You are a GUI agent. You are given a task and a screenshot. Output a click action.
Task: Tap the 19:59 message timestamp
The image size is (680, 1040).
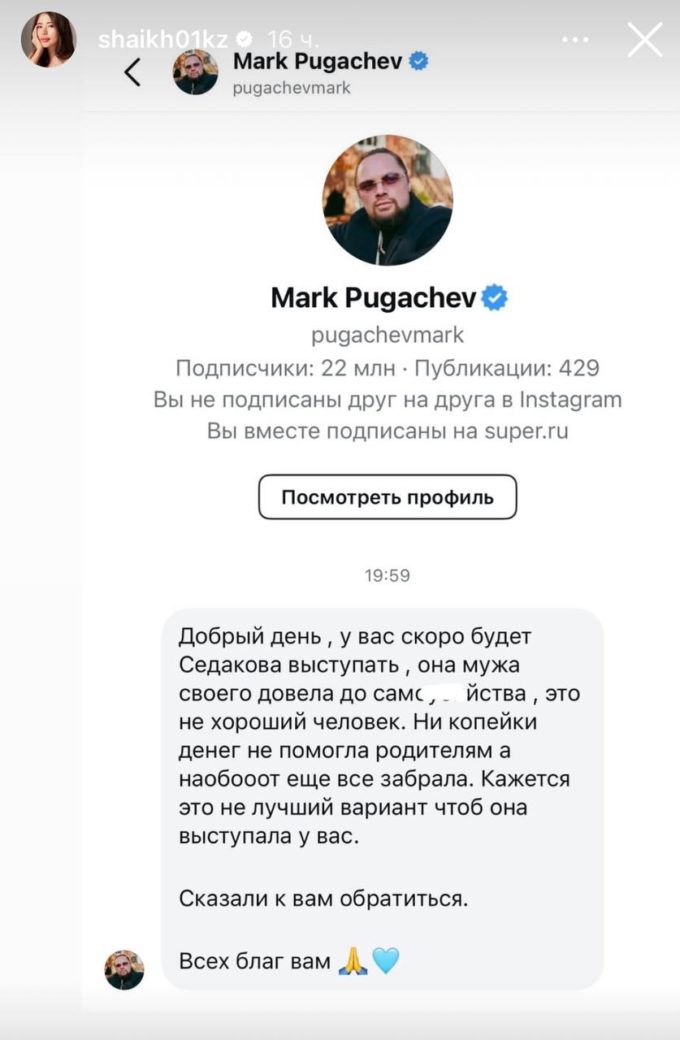(387, 575)
